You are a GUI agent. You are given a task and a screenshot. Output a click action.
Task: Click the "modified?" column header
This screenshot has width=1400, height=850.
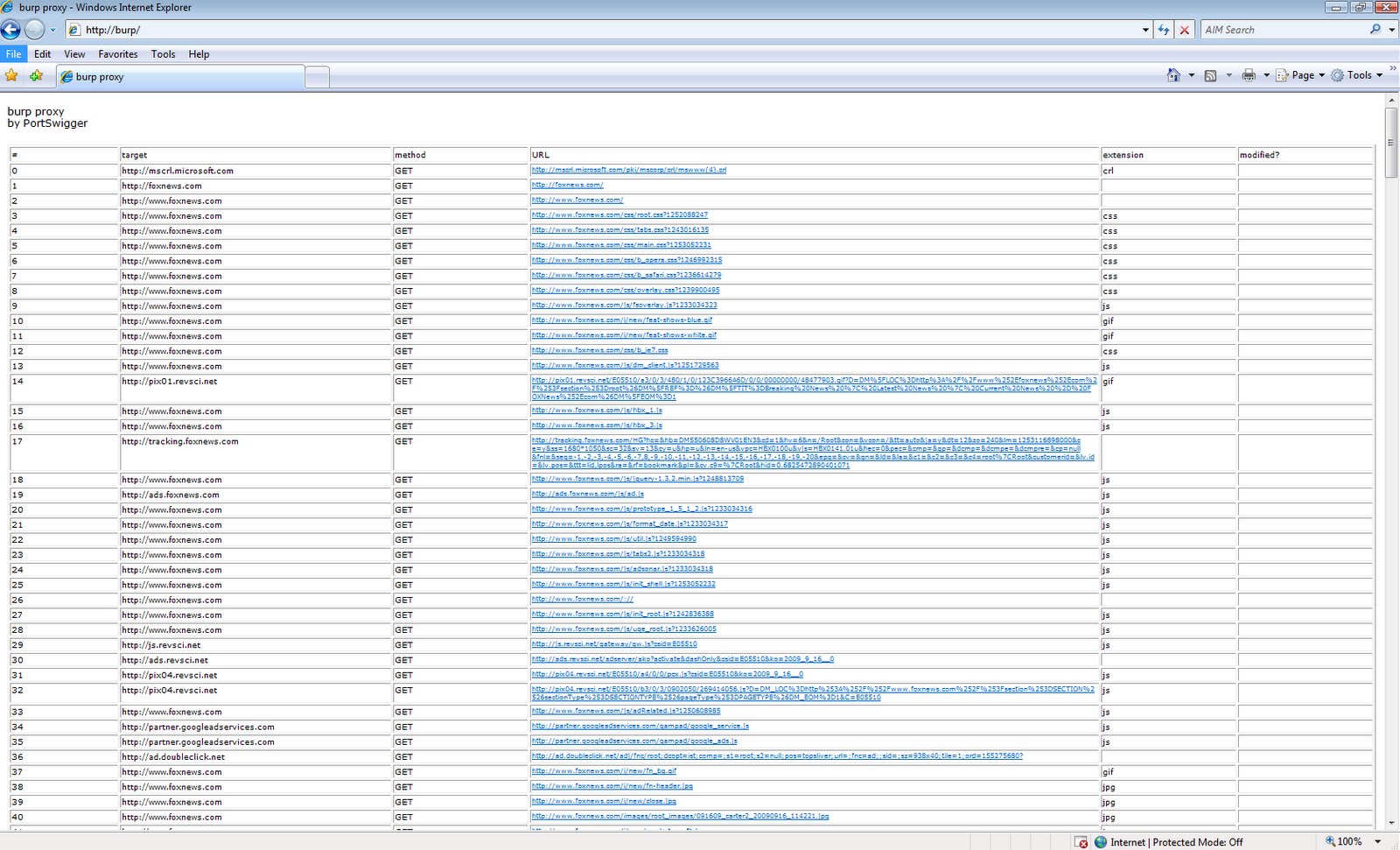pos(1305,155)
